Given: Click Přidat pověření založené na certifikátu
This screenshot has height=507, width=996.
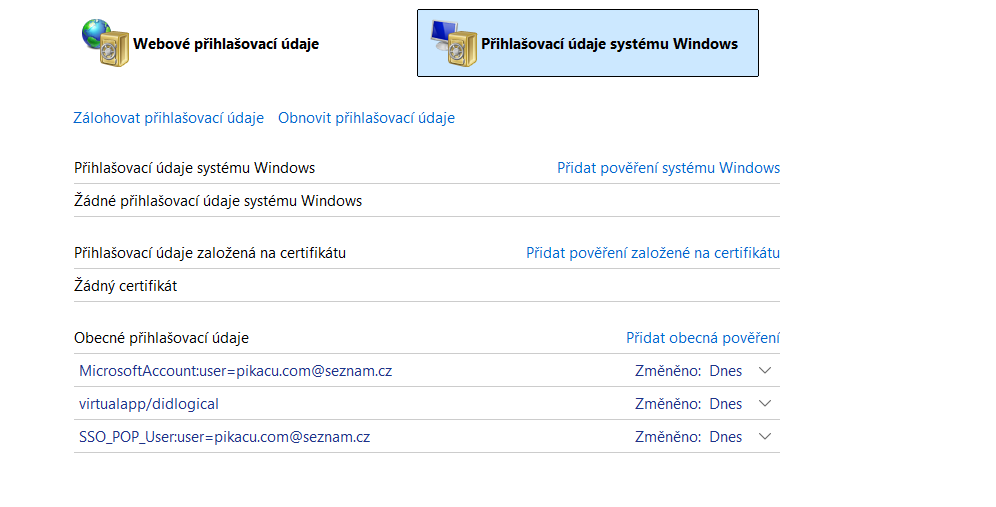Looking at the screenshot, I should tap(653, 253).
